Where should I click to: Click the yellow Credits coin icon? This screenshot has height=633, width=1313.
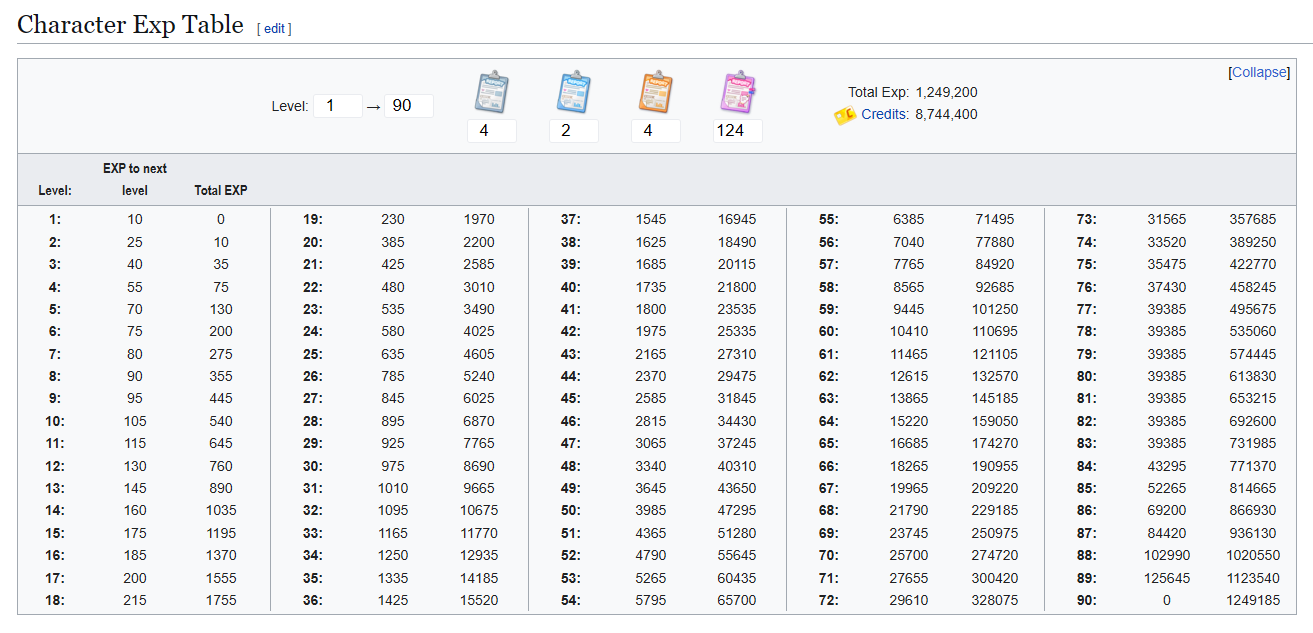click(x=845, y=115)
